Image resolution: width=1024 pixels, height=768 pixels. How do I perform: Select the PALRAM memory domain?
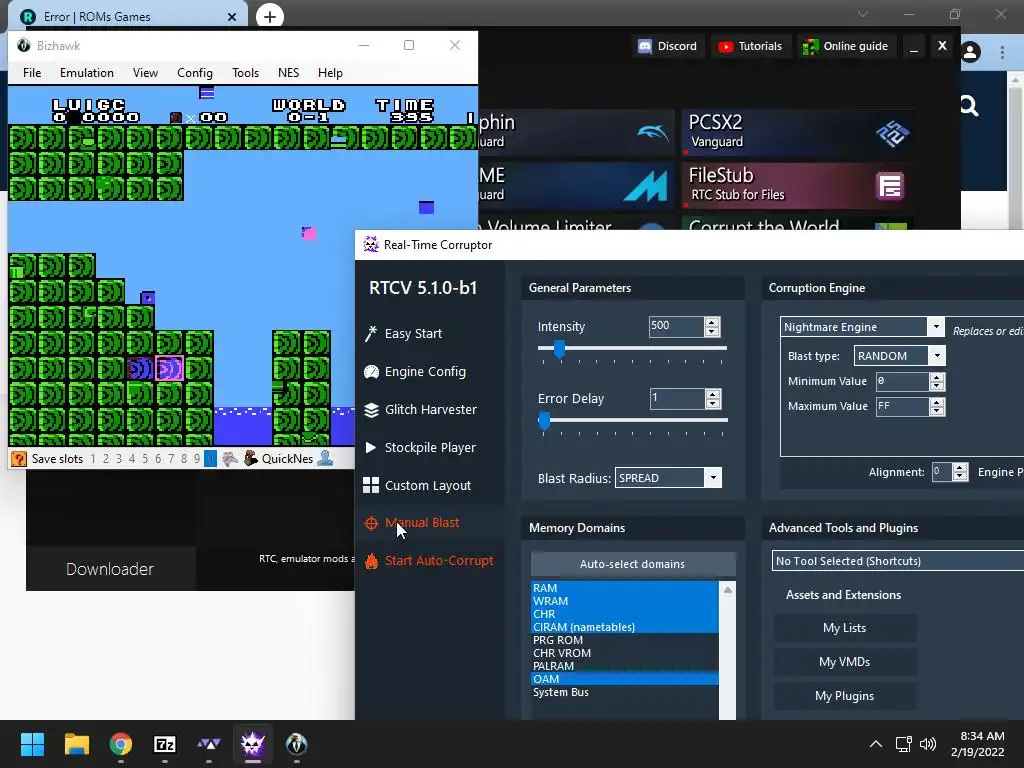pos(625,666)
